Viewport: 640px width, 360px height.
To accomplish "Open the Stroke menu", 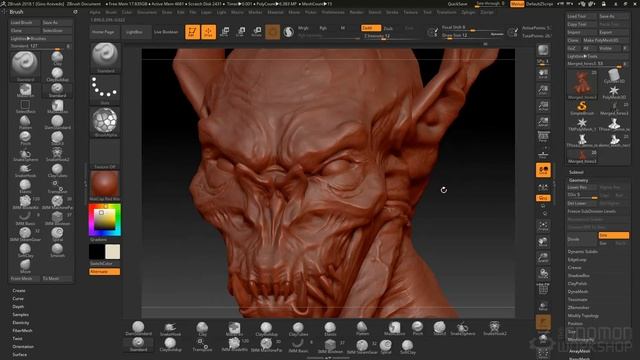I will pyautogui.click(x=392, y=12).
